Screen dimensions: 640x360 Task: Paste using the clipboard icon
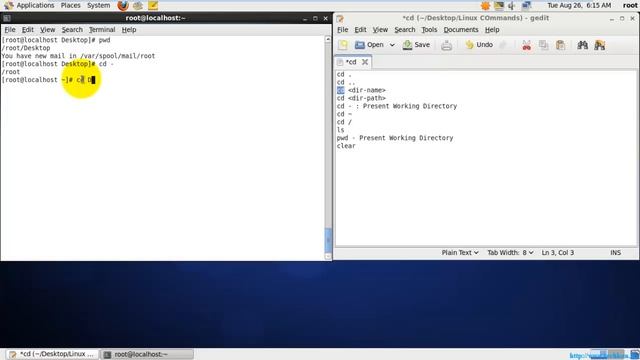click(x=560, y=45)
